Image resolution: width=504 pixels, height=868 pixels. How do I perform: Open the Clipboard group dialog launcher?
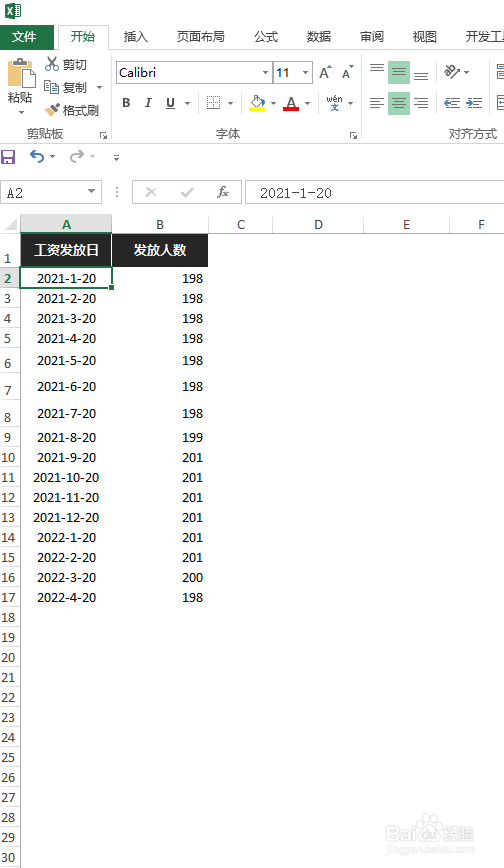[103, 135]
